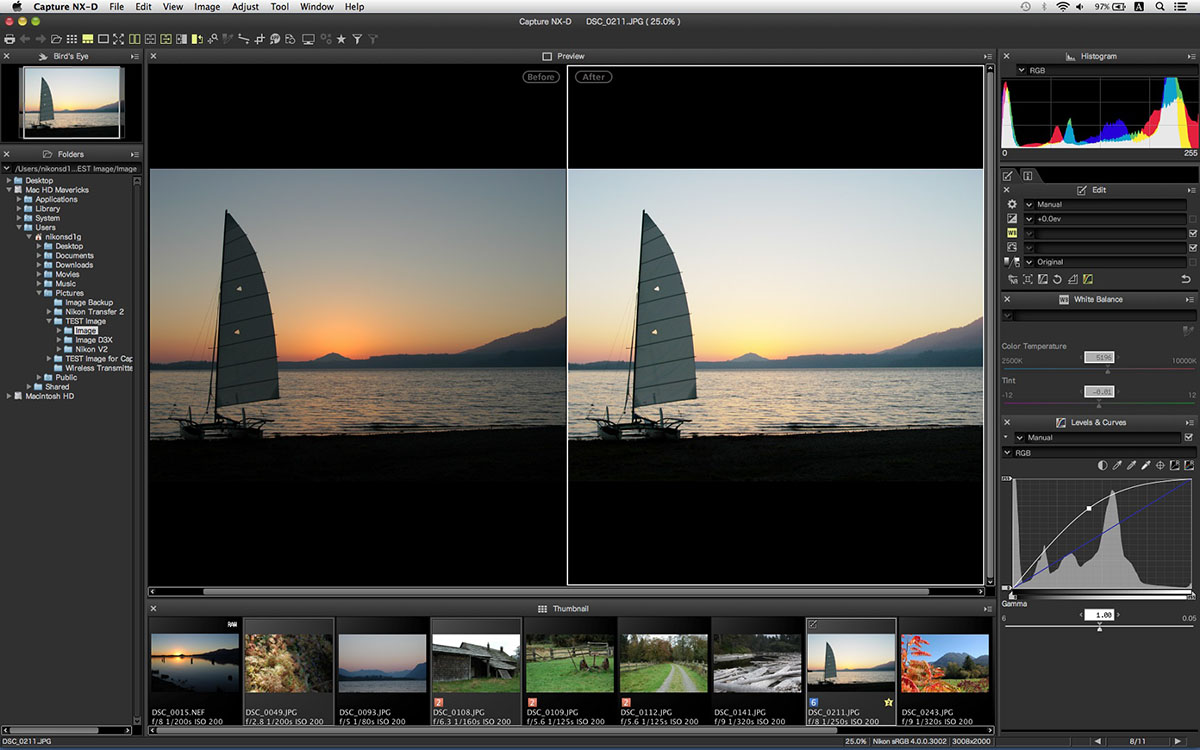The image size is (1200, 750).
Task: Open the +0.0ev exposure compensation dropdown
Action: click(1029, 218)
